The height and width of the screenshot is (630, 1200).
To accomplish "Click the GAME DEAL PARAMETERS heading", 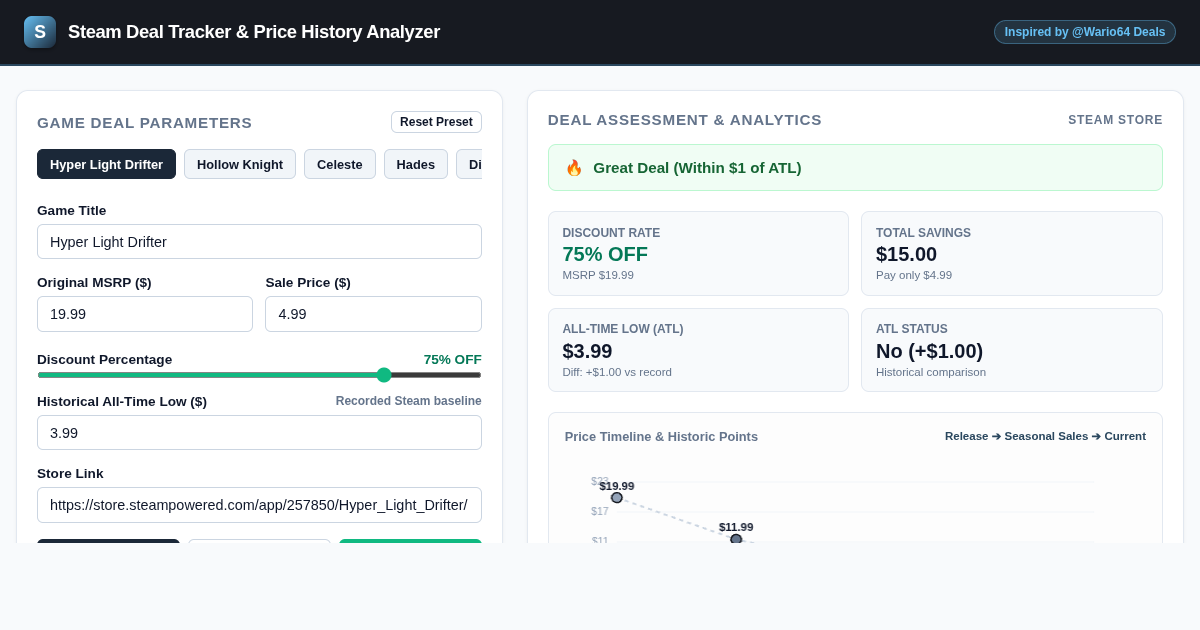I will (x=145, y=122).
